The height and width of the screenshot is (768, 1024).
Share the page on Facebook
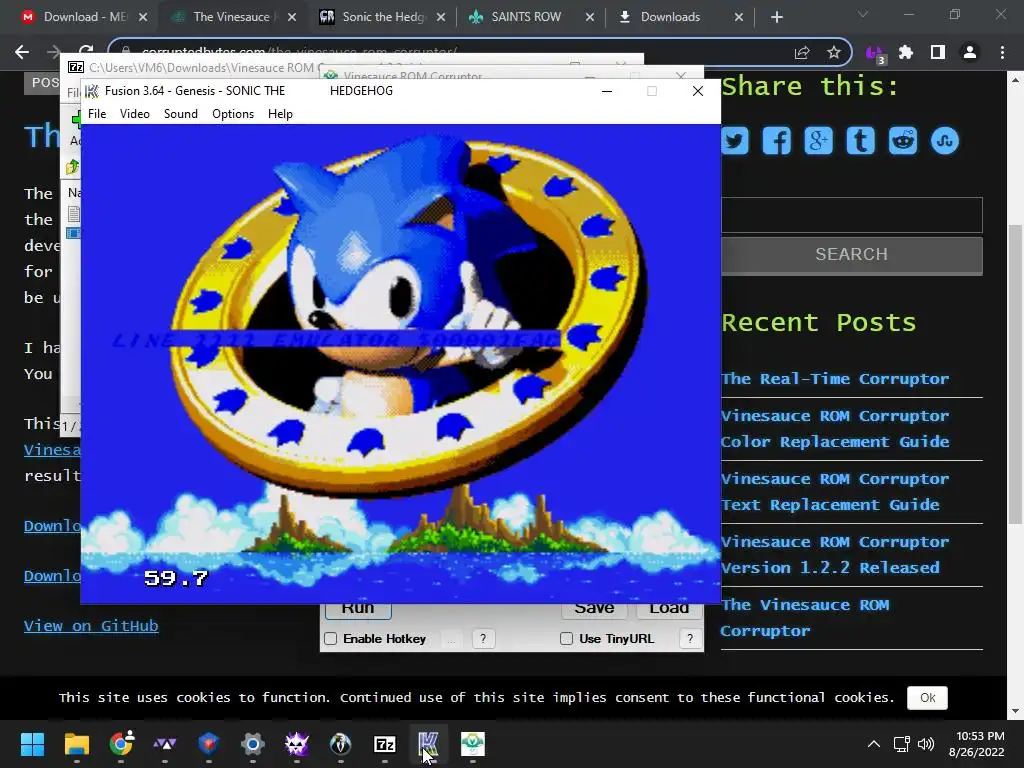[x=776, y=140]
